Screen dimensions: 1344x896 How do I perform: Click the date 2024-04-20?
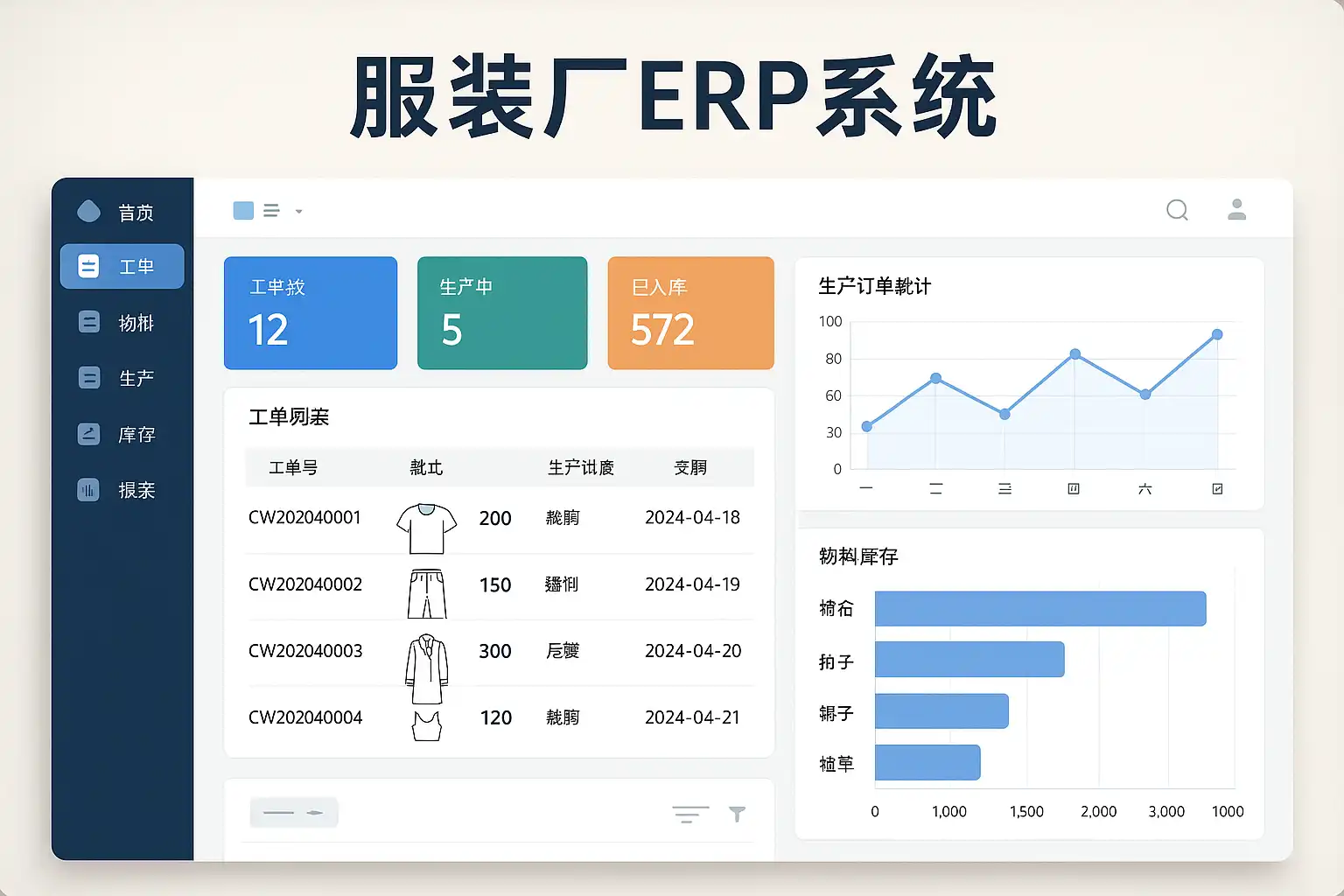point(693,650)
